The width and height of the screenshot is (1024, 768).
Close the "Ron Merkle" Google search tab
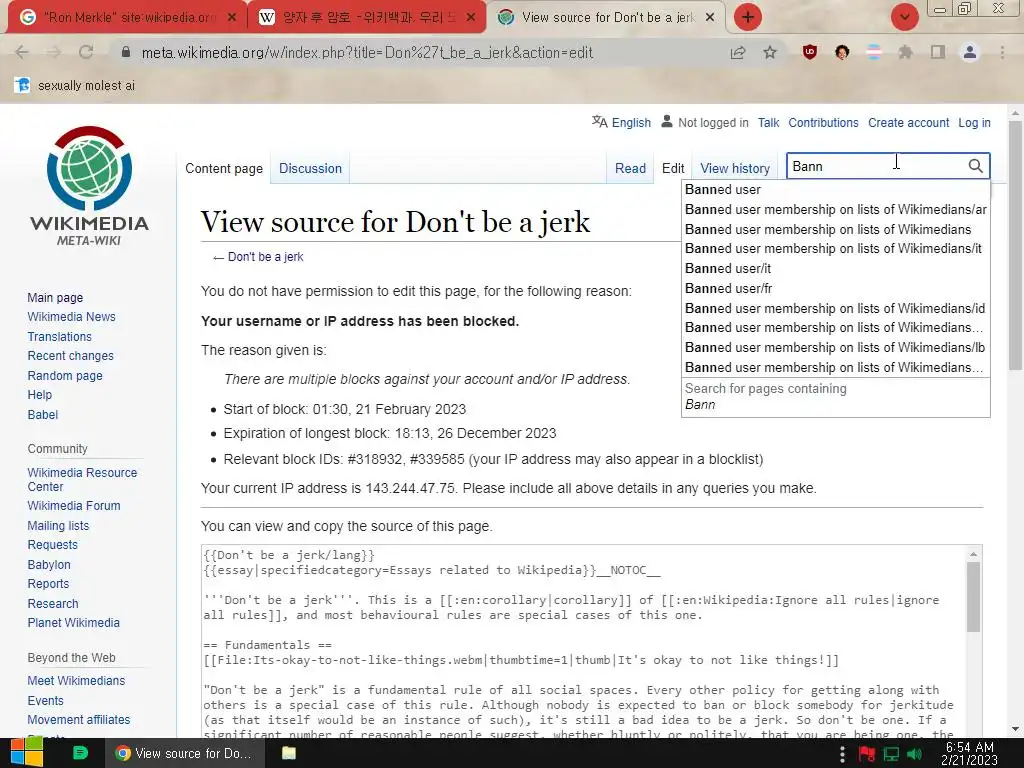click(231, 18)
